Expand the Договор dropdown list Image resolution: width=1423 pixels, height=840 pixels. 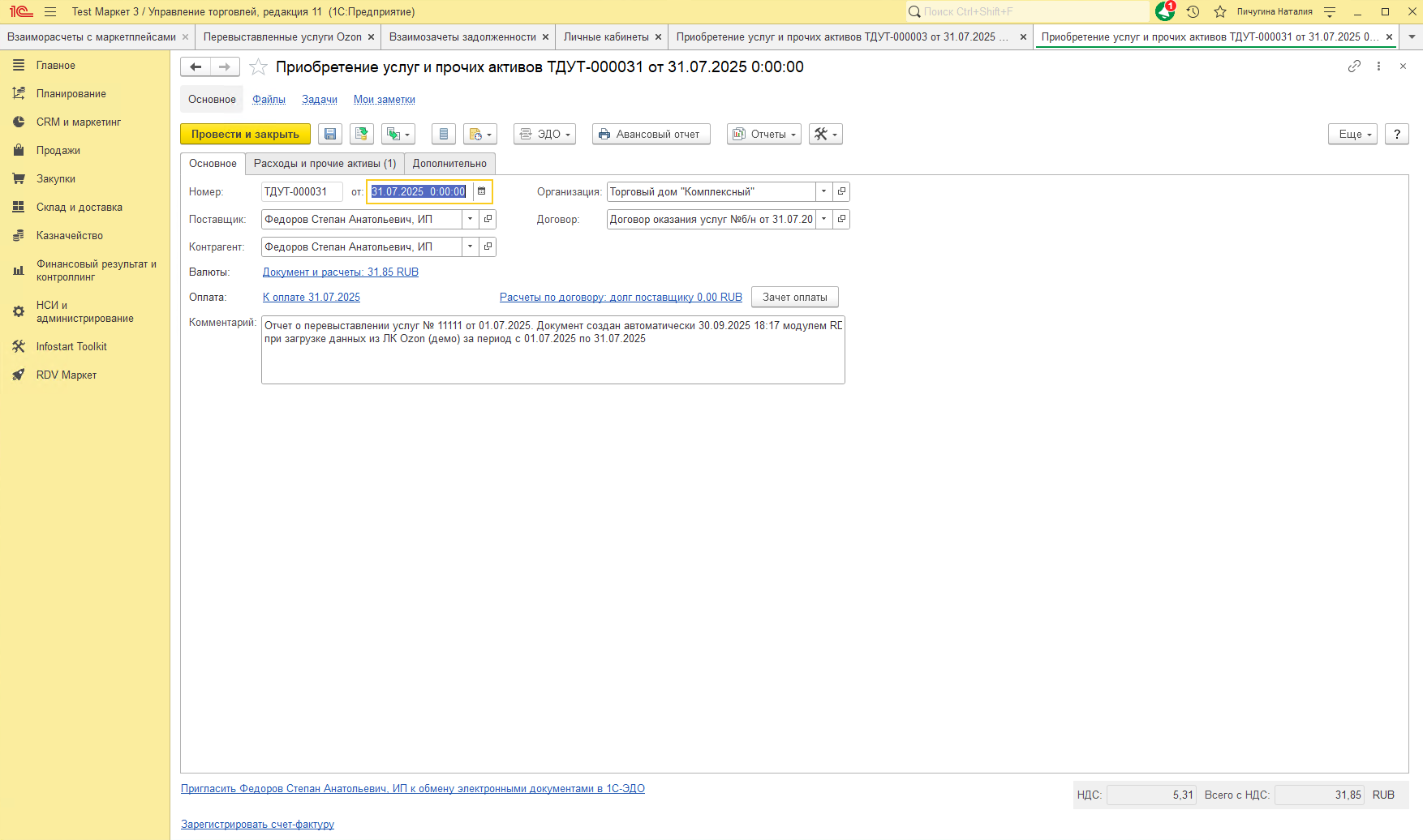point(824,220)
